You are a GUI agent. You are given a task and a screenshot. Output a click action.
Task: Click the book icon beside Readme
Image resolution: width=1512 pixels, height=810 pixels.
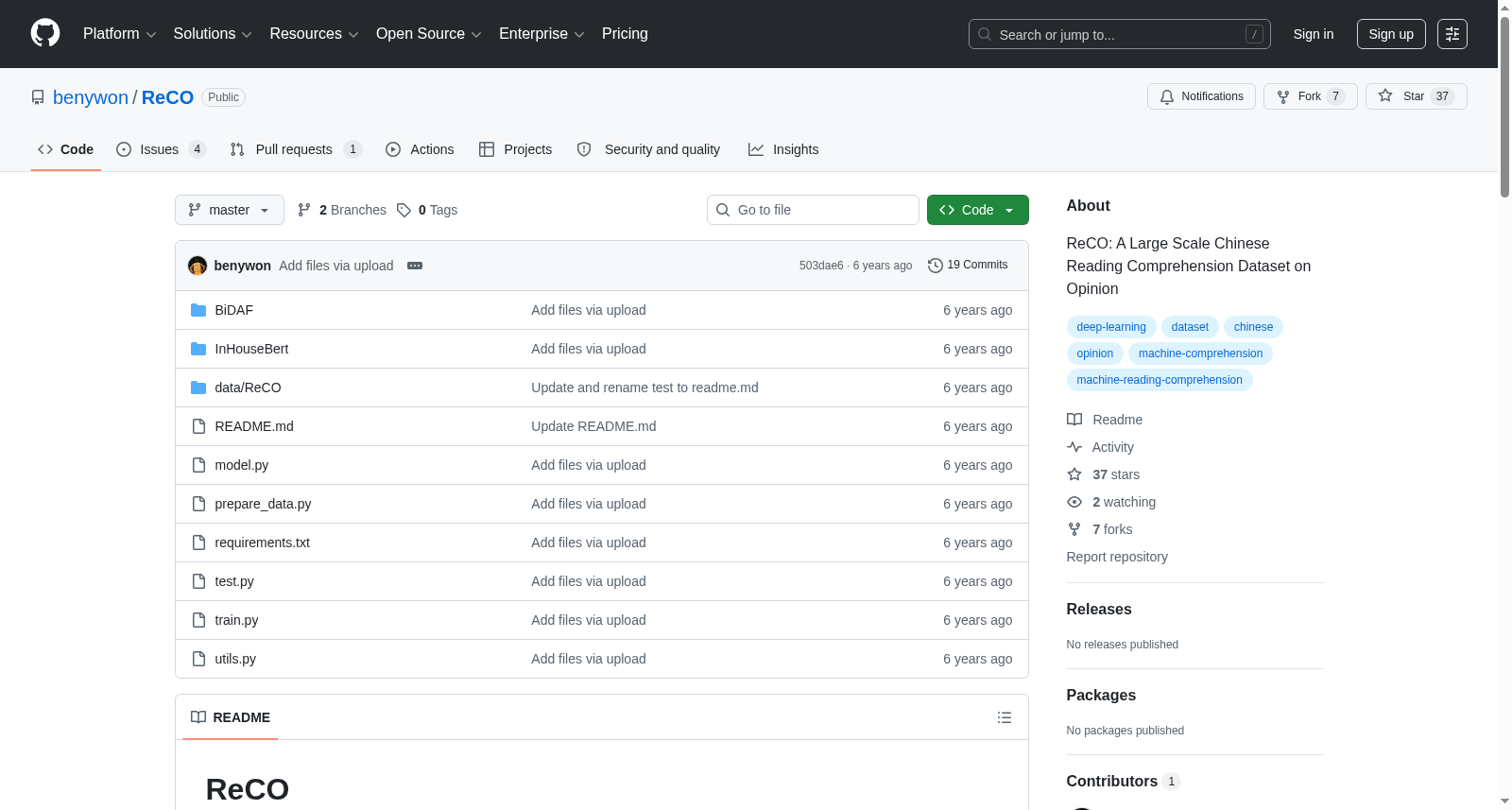[x=1074, y=420]
